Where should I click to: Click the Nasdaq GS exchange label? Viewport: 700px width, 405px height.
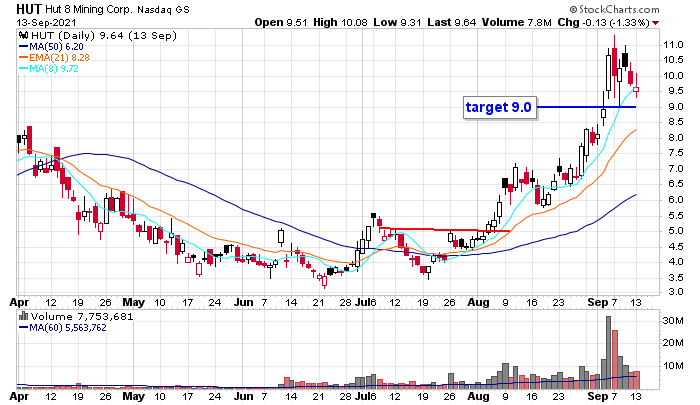(163, 9)
